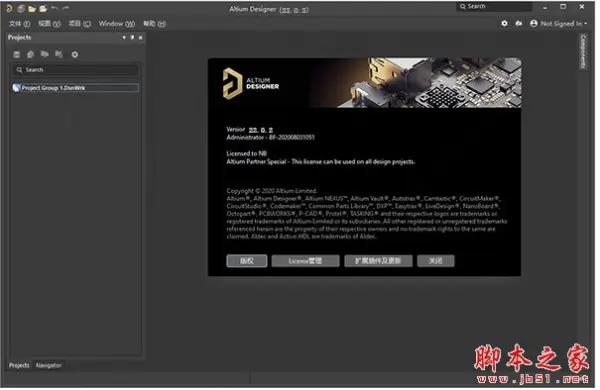Viewport: 600px width, 390px height.
Task: Select Project Group 1.DsnWrk tree item
Action: coord(75,88)
